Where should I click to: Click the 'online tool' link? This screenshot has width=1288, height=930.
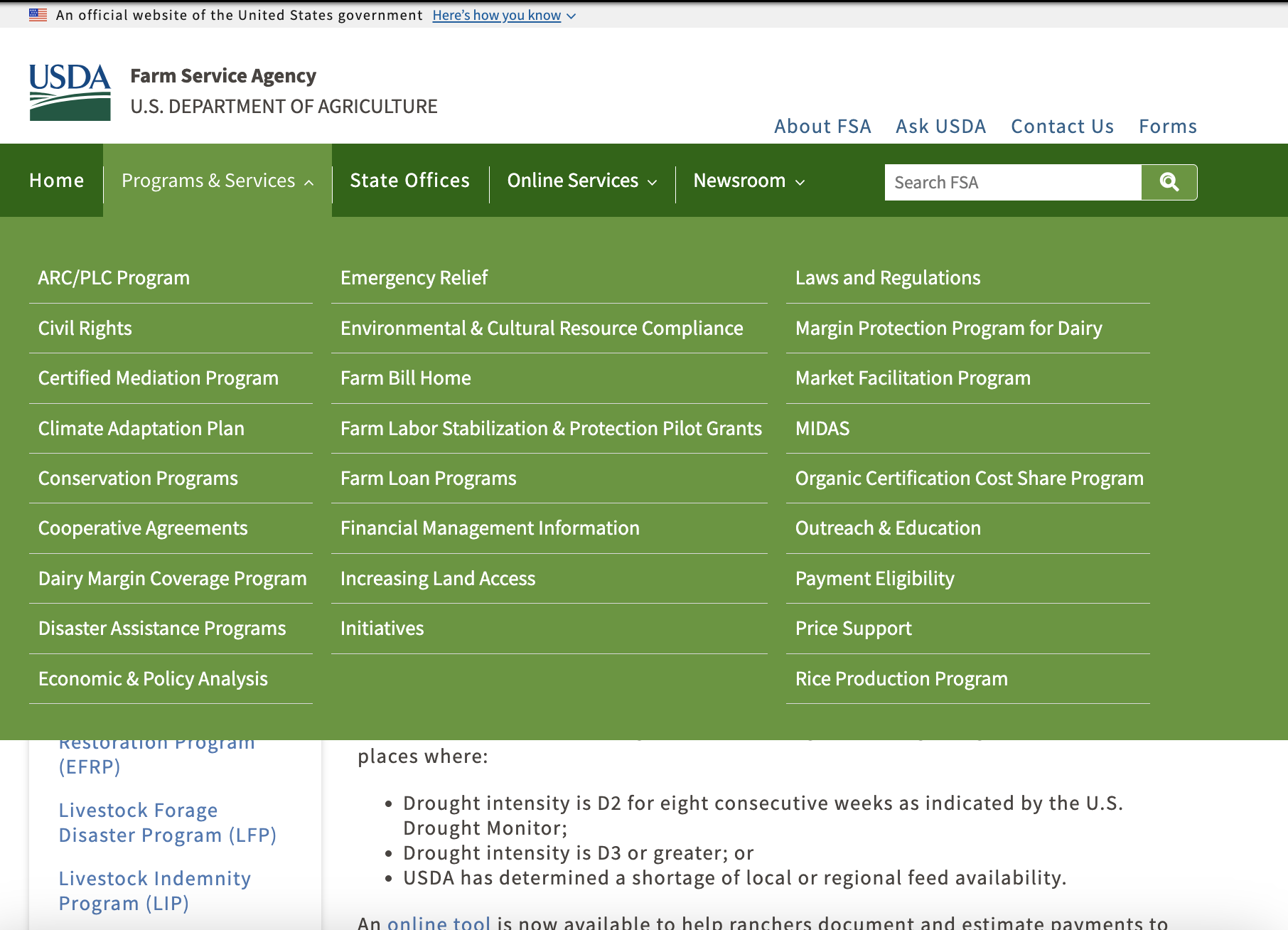439,922
